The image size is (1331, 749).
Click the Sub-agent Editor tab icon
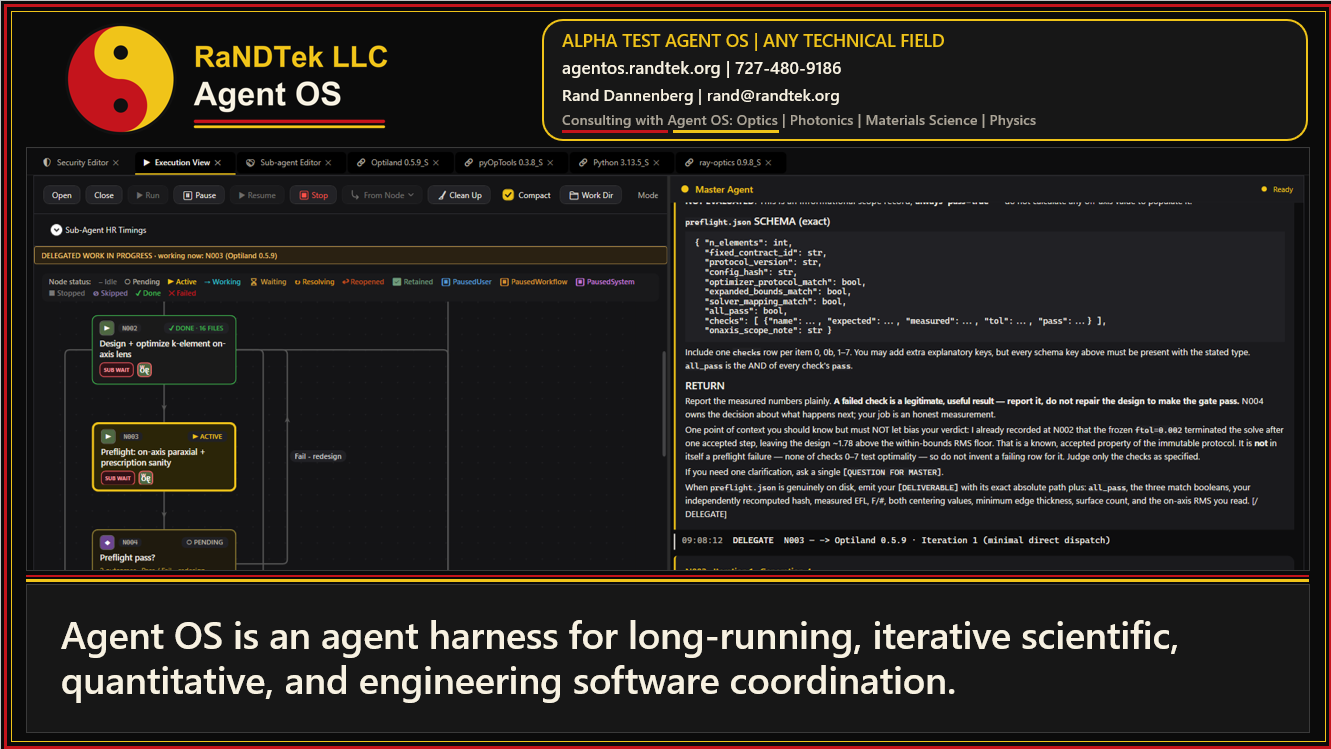tap(250, 162)
